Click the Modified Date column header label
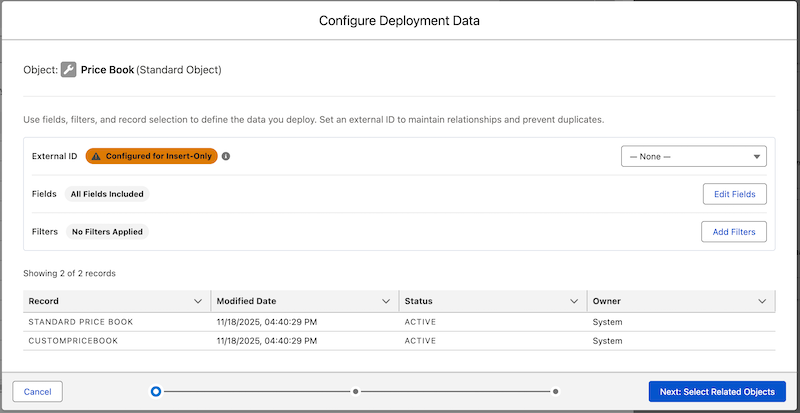Viewport: 800px width, 413px height. (246, 301)
